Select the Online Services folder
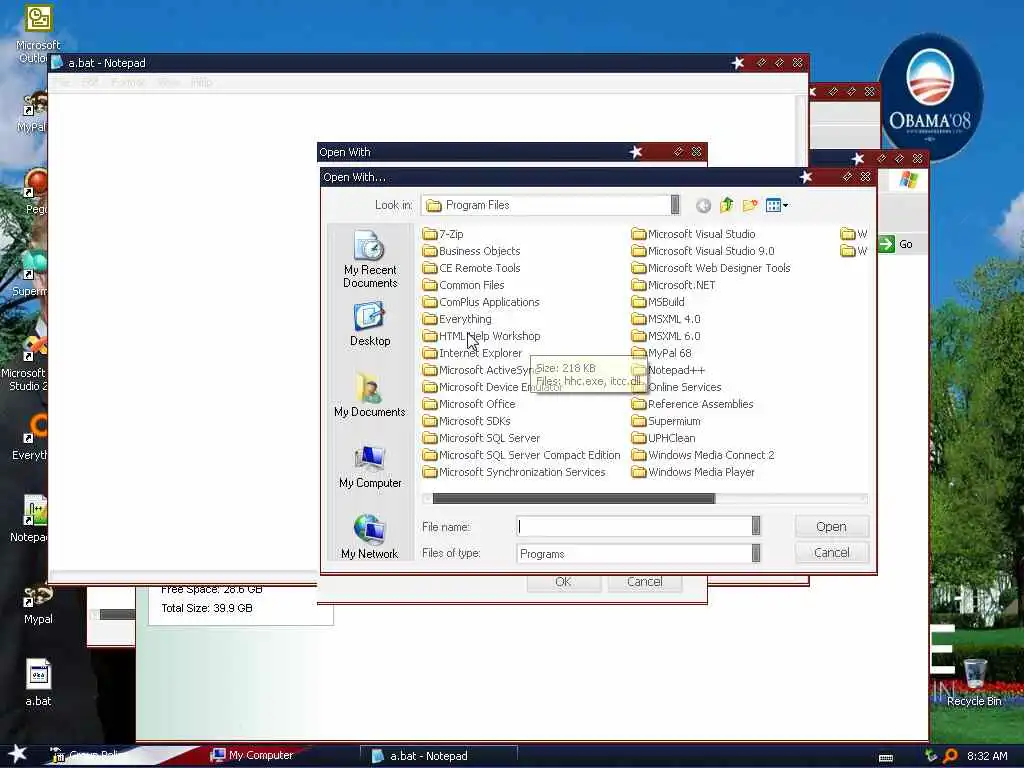The image size is (1024, 768). (x=677, y=387)
